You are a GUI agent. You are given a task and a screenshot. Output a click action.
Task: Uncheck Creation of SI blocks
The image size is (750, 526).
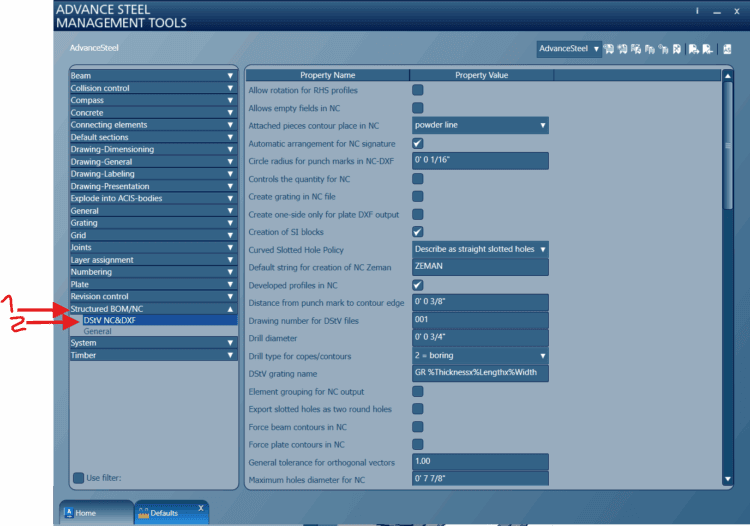coord(418,231)
